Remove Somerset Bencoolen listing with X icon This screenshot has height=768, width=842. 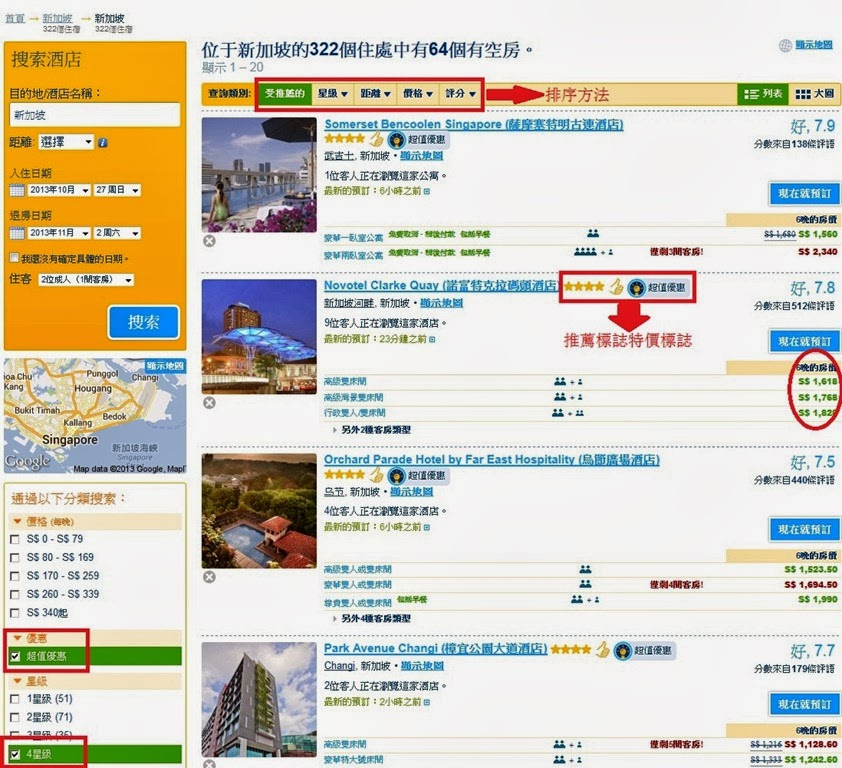[x=209, y=241]
